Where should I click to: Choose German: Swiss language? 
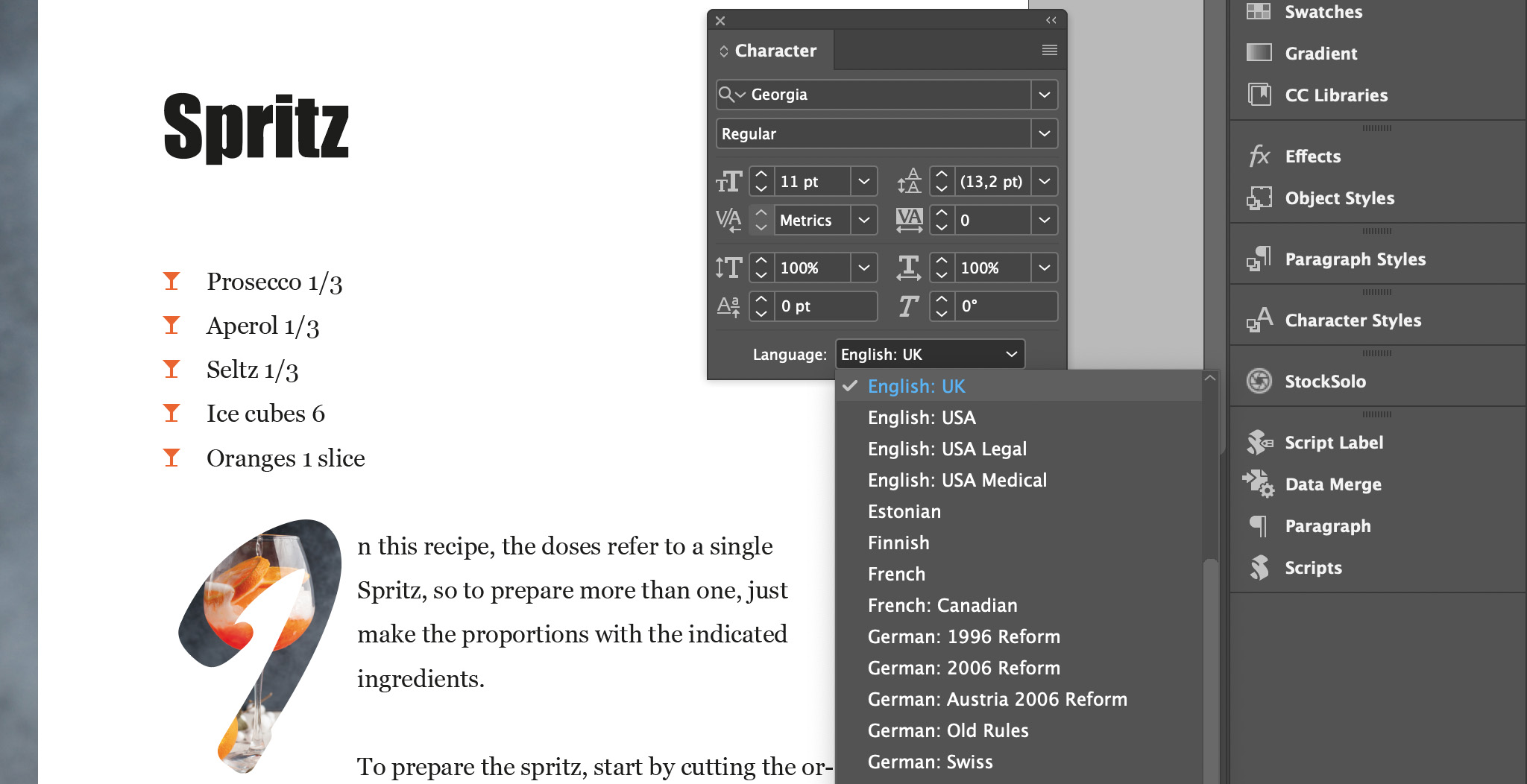click(1018, 762)
